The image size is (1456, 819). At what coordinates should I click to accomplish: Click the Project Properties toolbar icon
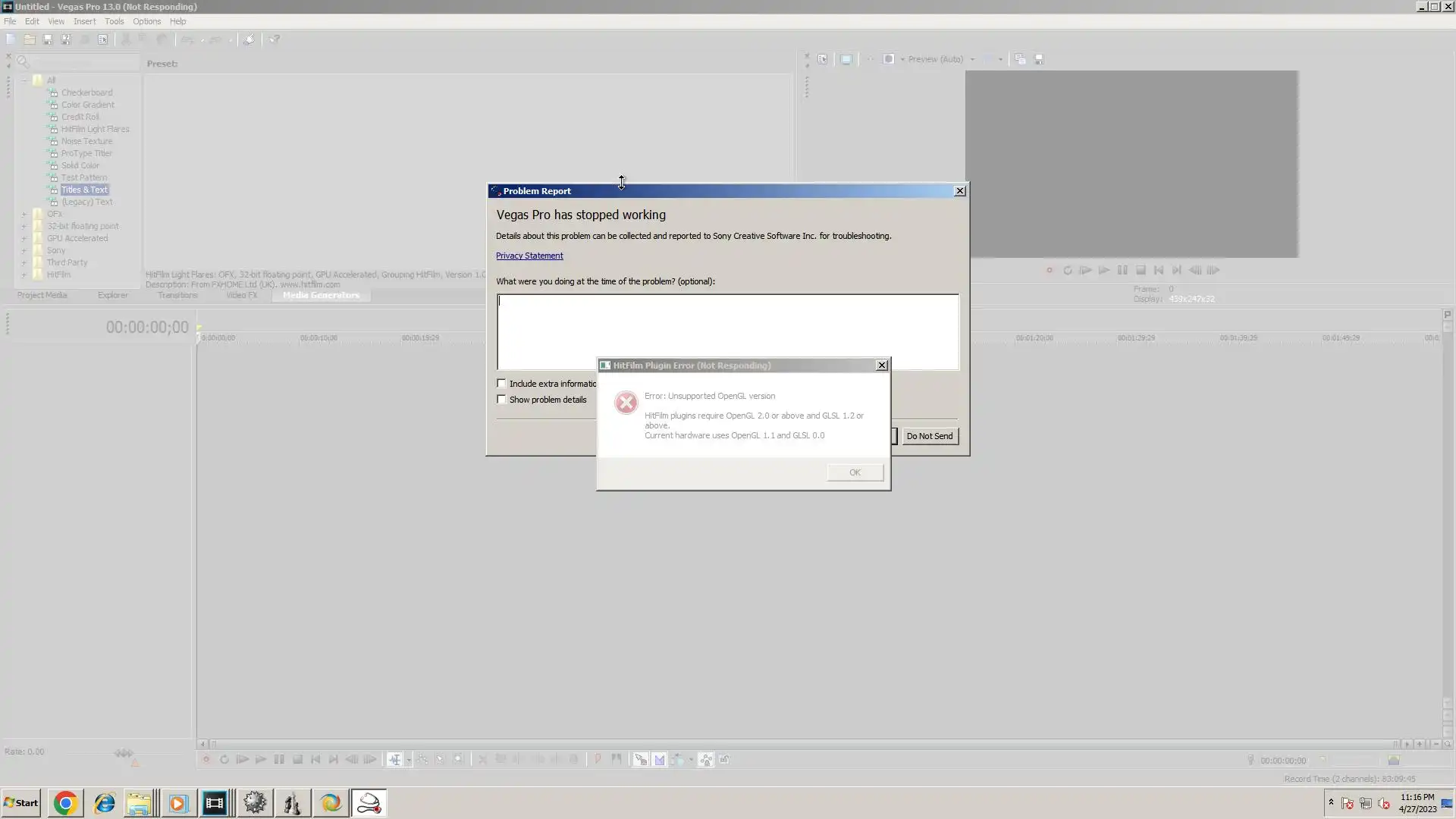pyautogui.click(x=103, y=39)
